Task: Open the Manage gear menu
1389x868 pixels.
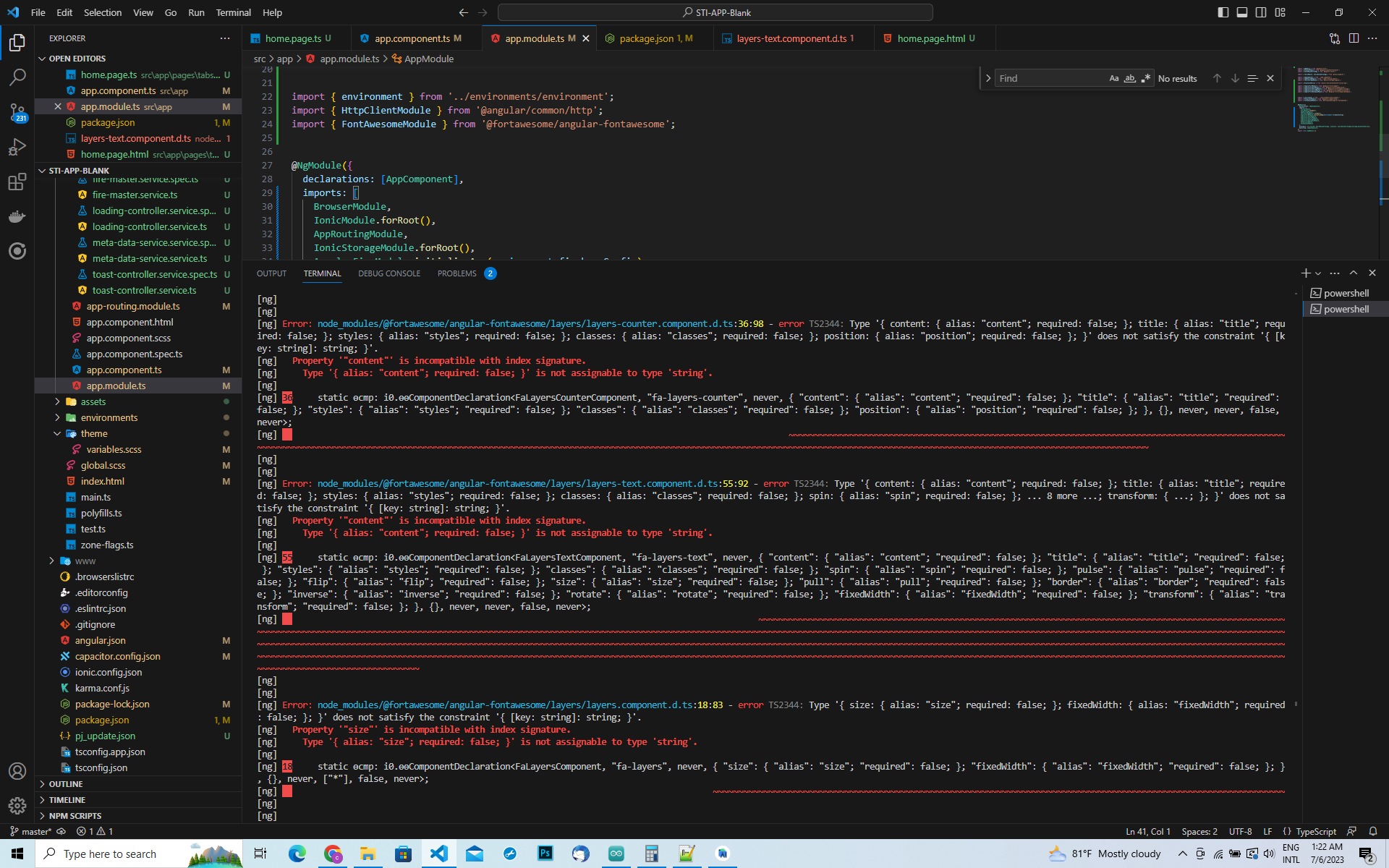Action: click(x=17, y=805)
